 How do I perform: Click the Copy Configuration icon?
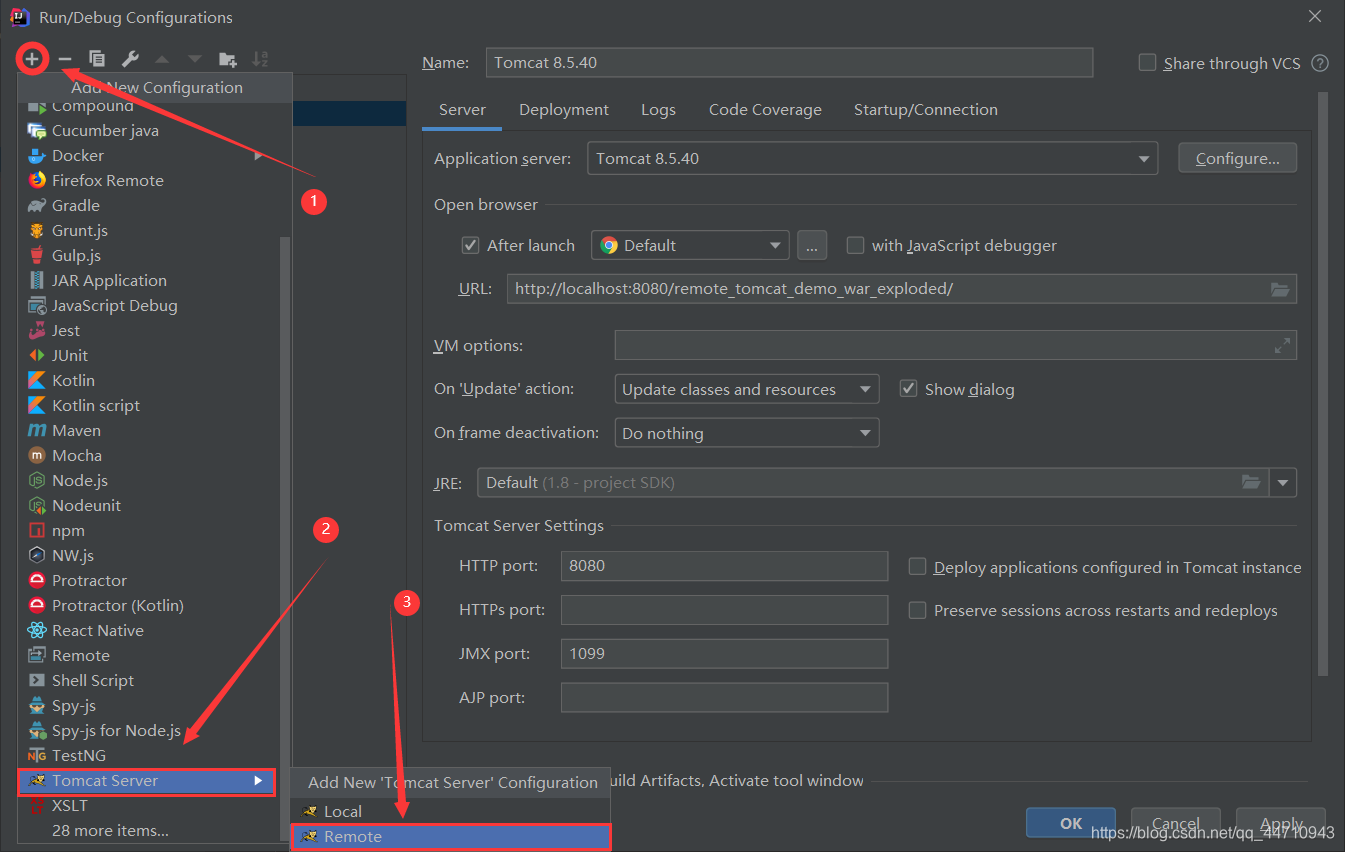[x=97, y=59]
